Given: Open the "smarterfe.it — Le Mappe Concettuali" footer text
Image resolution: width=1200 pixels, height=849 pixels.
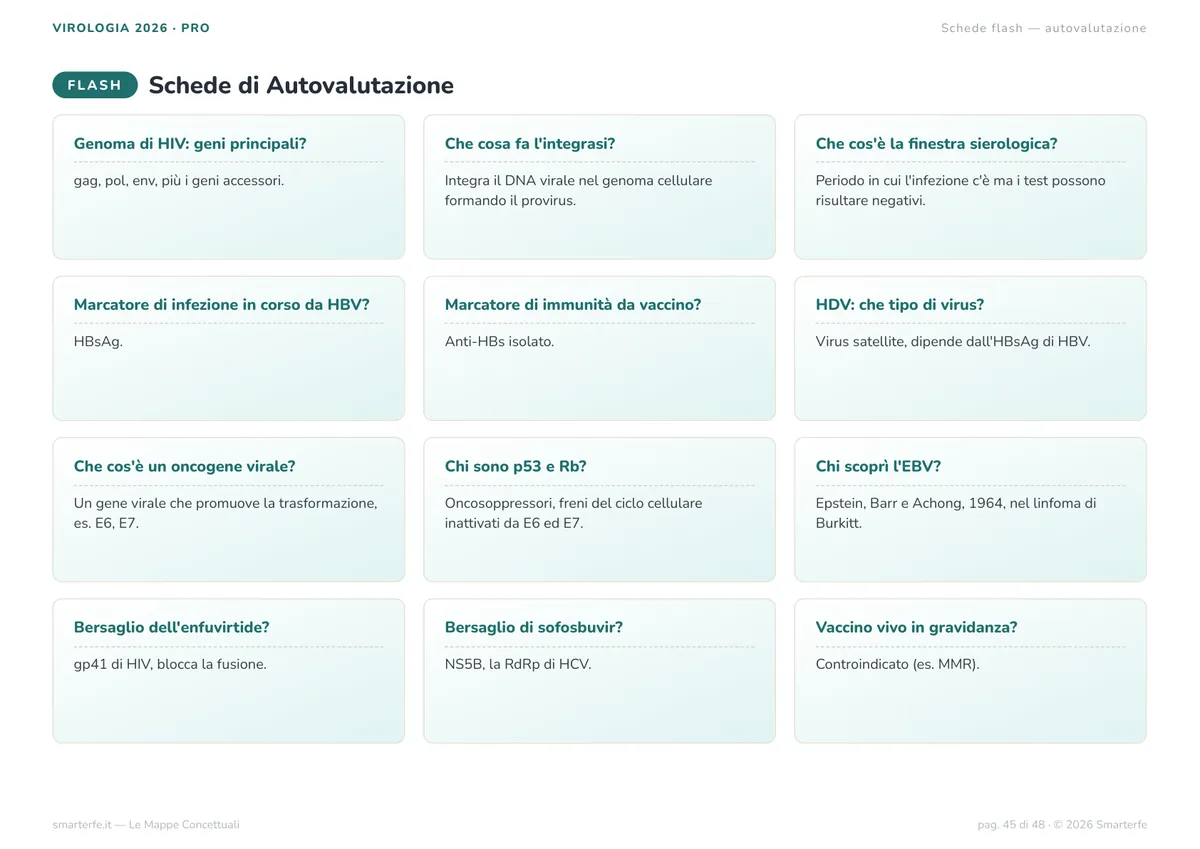Looking at the screenshot, I should [x=146, y=825].
